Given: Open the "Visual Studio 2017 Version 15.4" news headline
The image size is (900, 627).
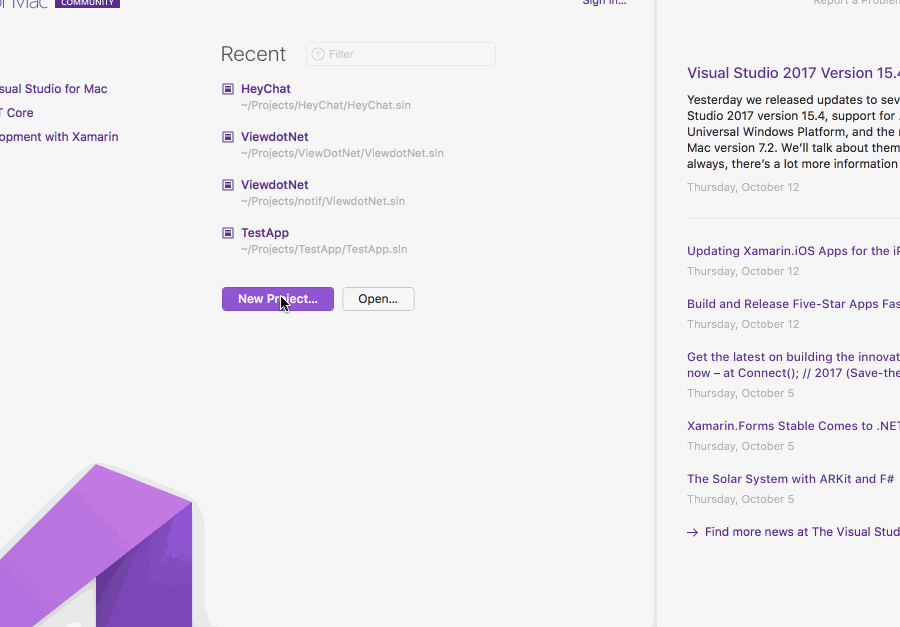Looking at the screenshot, I should pyautogui.click(x=789, y=72).
